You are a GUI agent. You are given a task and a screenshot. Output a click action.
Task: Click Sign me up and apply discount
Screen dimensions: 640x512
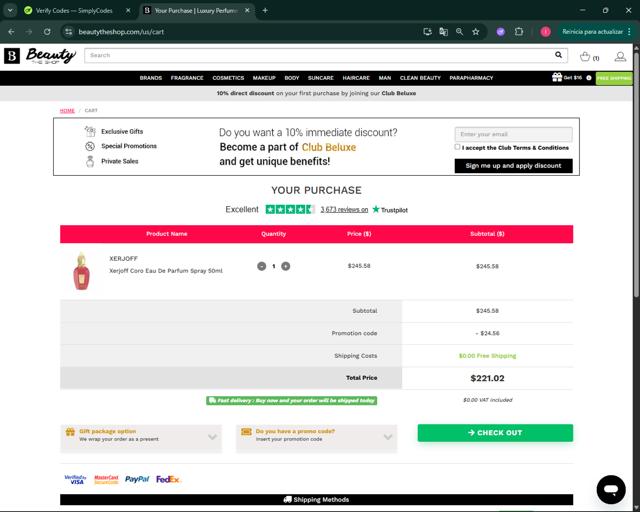[513, 166]
